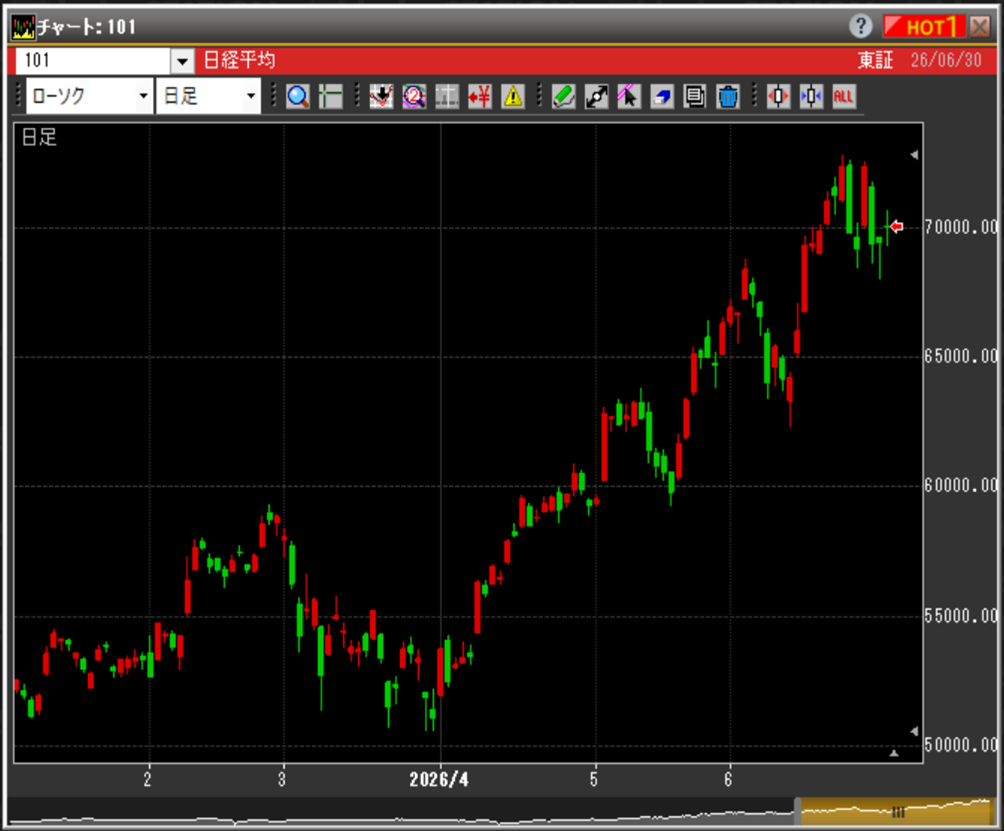The image size is (1005, 831).
Task: Click the gray table grid icon
Action: [x=447, y=97]
